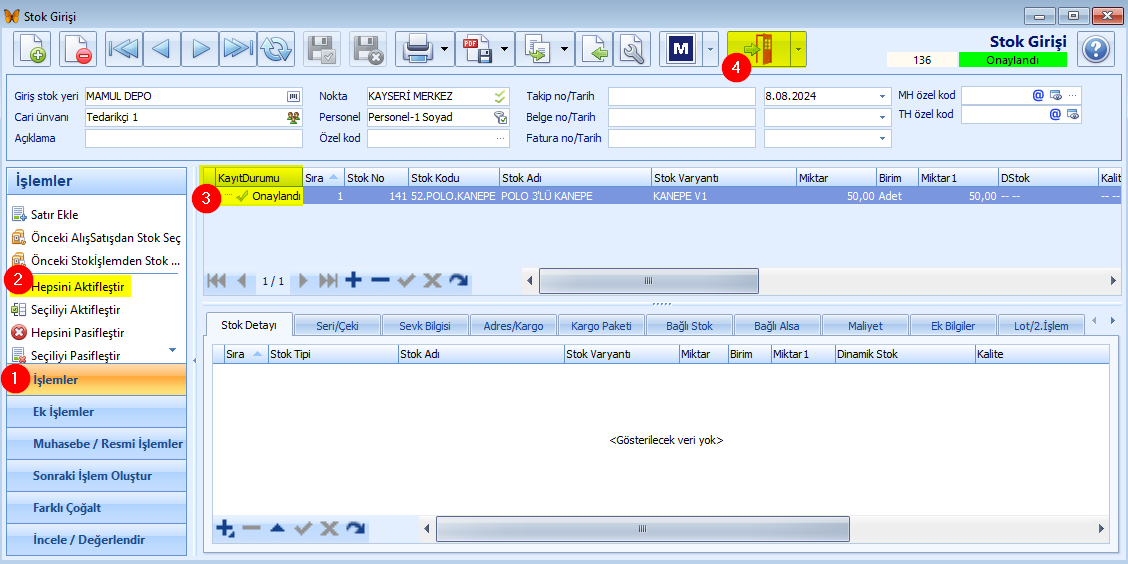Expand more items in İşlemler list
1128x564 pixels.
click(173, 350)
